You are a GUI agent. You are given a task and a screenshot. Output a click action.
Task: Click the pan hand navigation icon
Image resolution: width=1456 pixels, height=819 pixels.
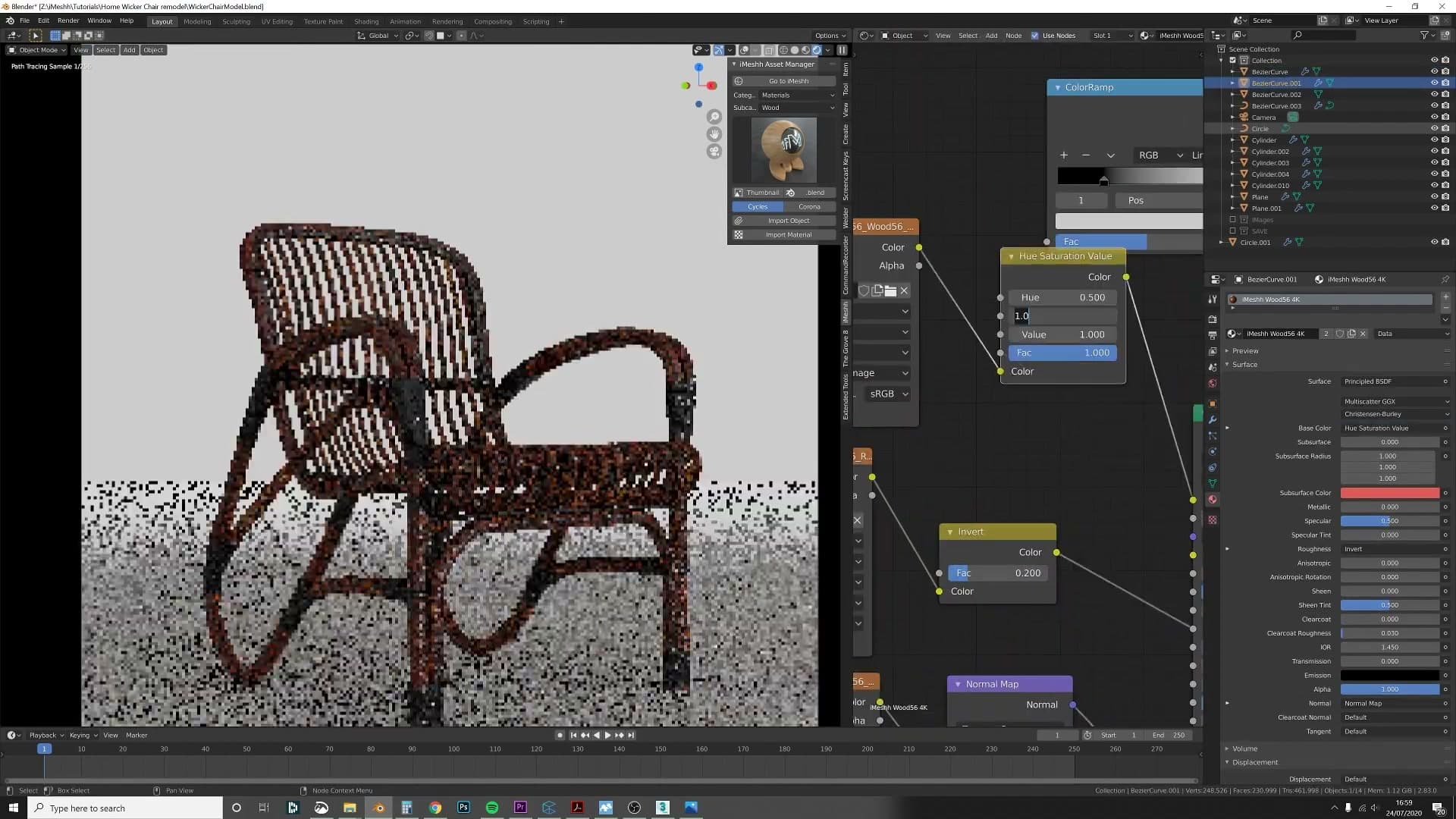click(x=714, y=134)
